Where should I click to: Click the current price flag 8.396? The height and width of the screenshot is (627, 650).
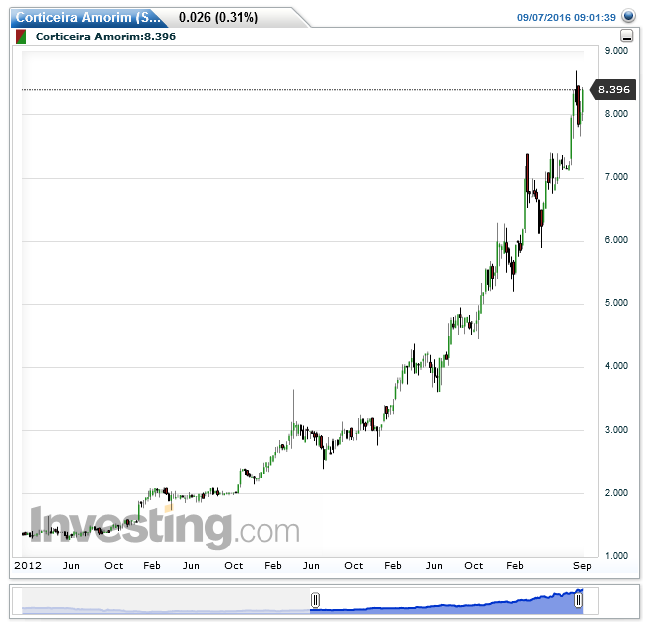click(x=613, y=90)
